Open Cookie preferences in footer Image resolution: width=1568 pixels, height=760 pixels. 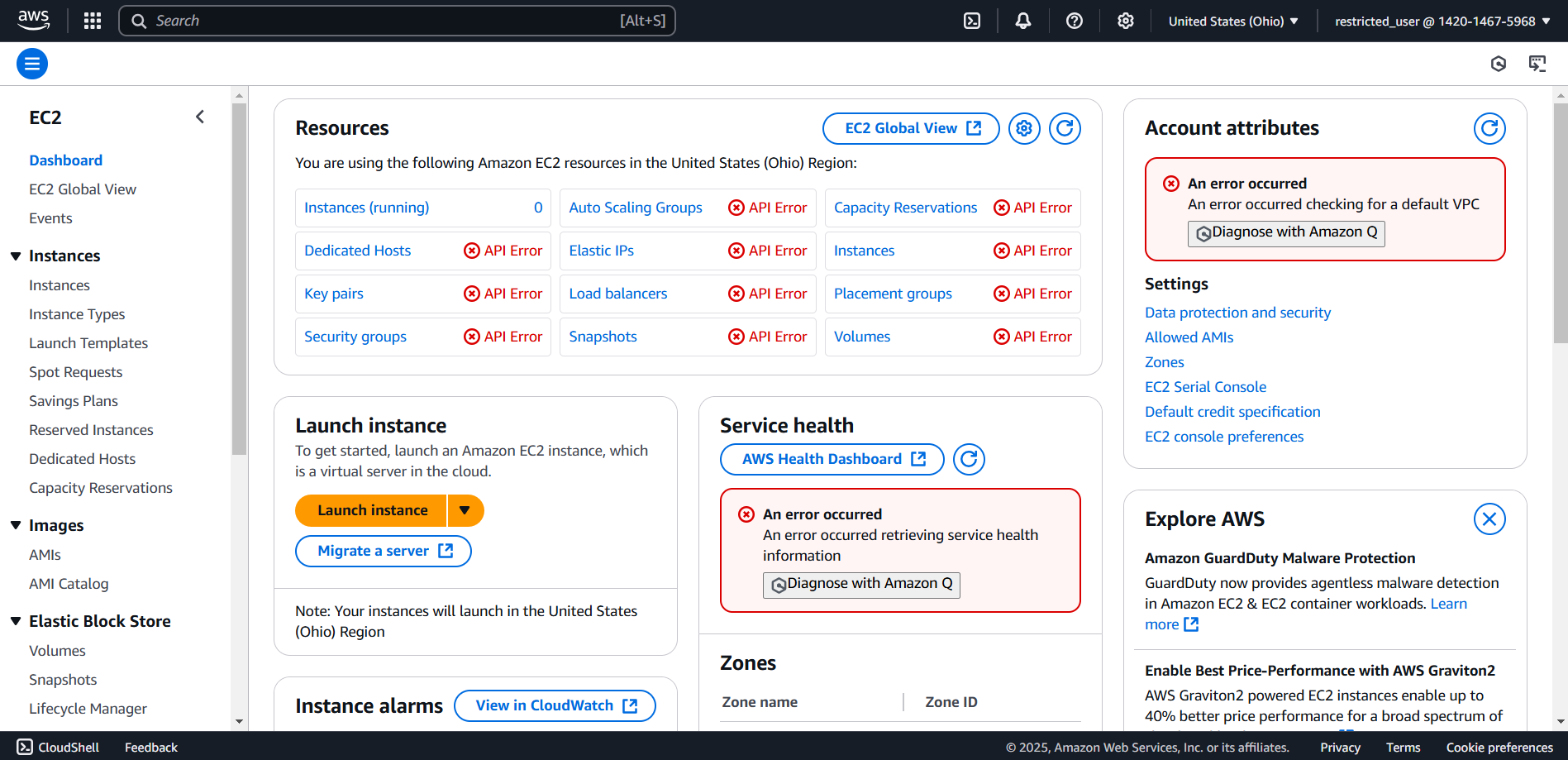[x=1499, y=747]
